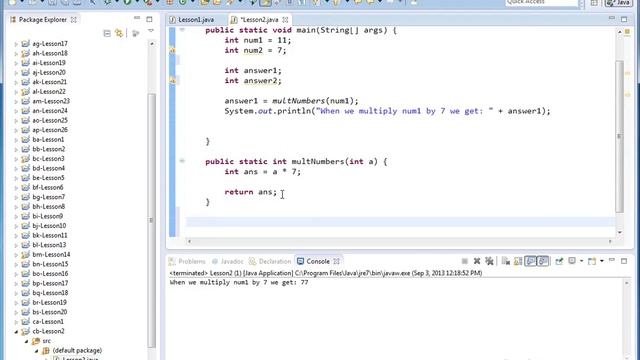Close the Console view tab
640x360 pixels.
pos(336,261)
